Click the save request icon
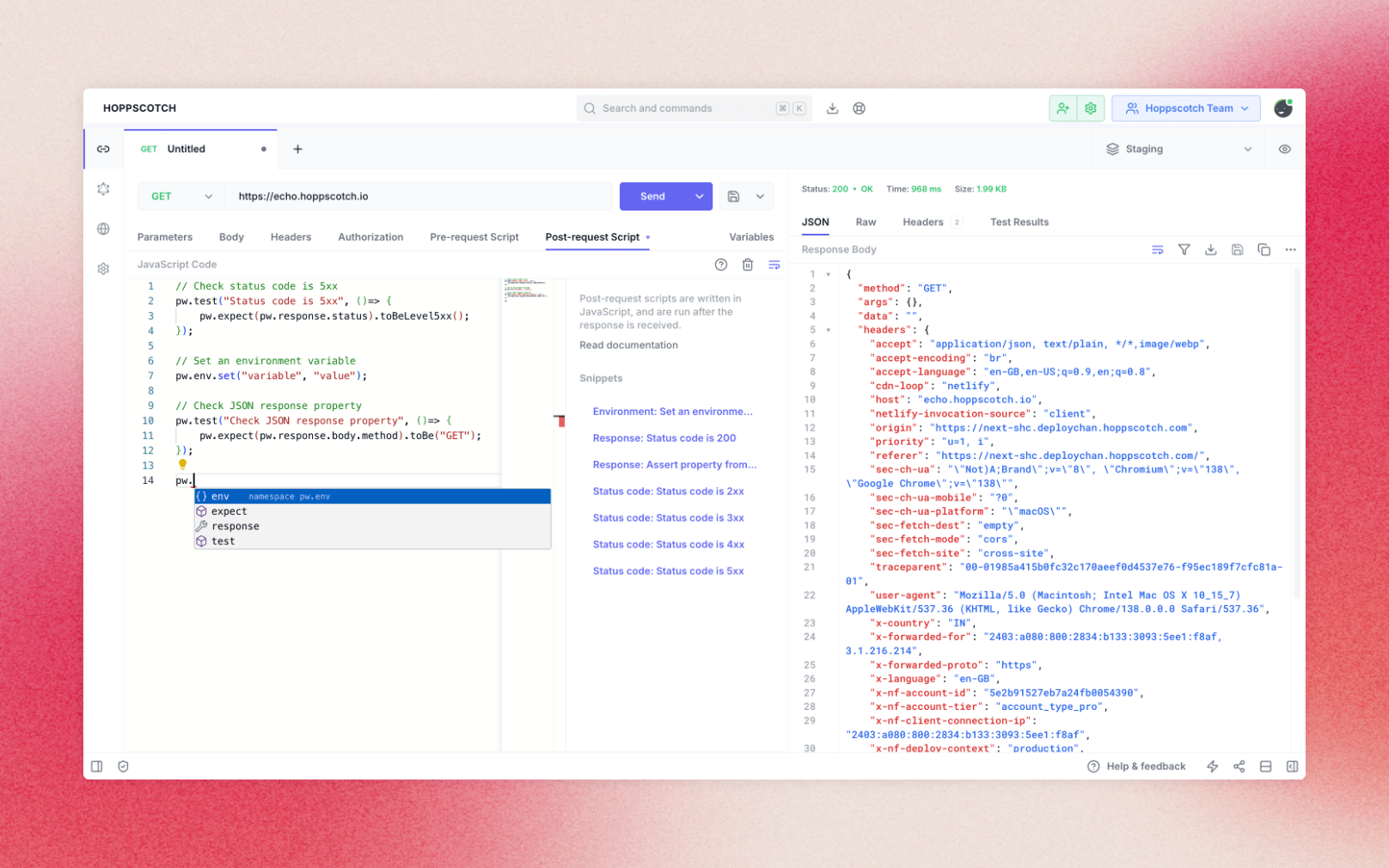Screen dimensions: 1389x868 click(733, 196)
